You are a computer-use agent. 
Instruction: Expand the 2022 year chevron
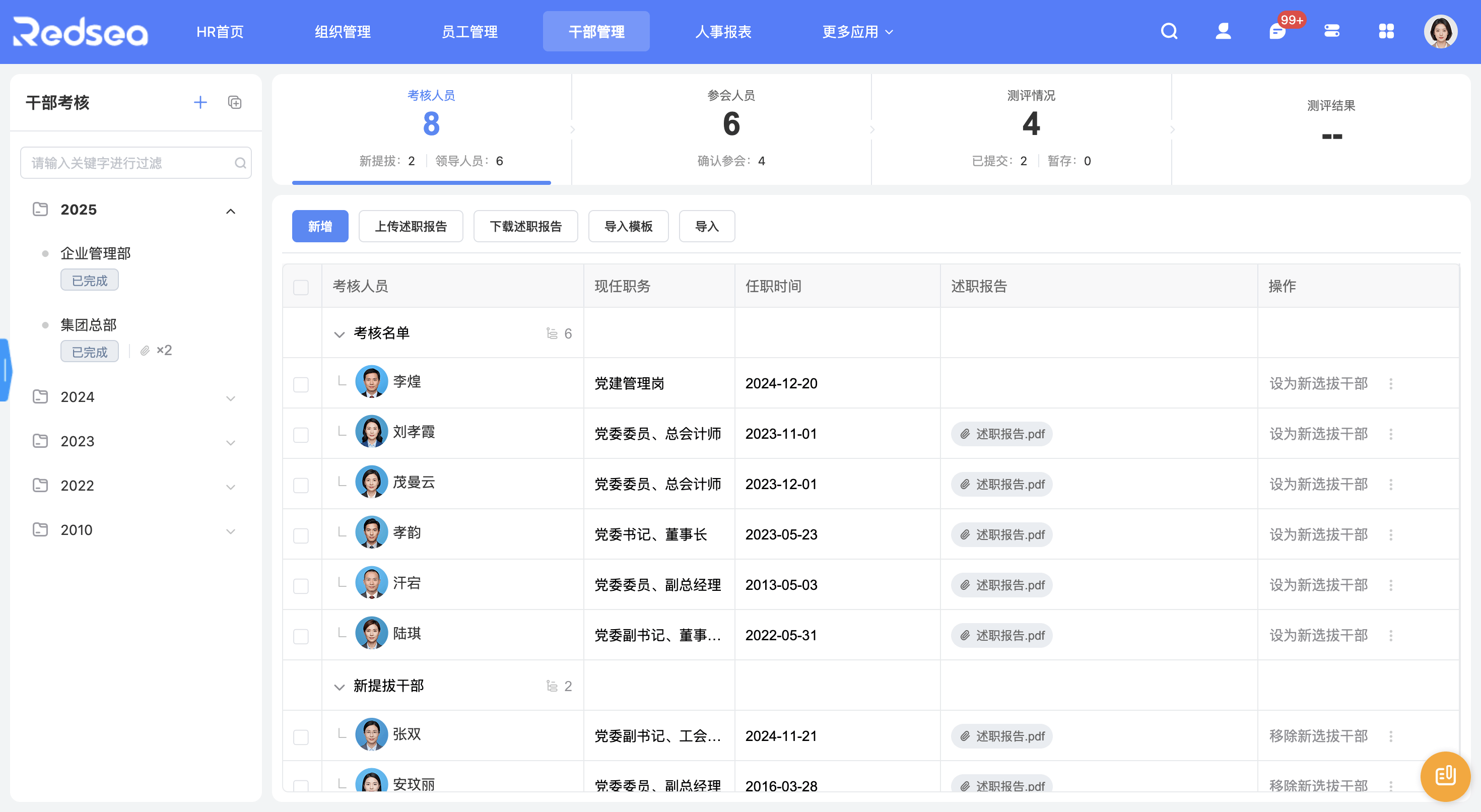[x=231, y=487]
